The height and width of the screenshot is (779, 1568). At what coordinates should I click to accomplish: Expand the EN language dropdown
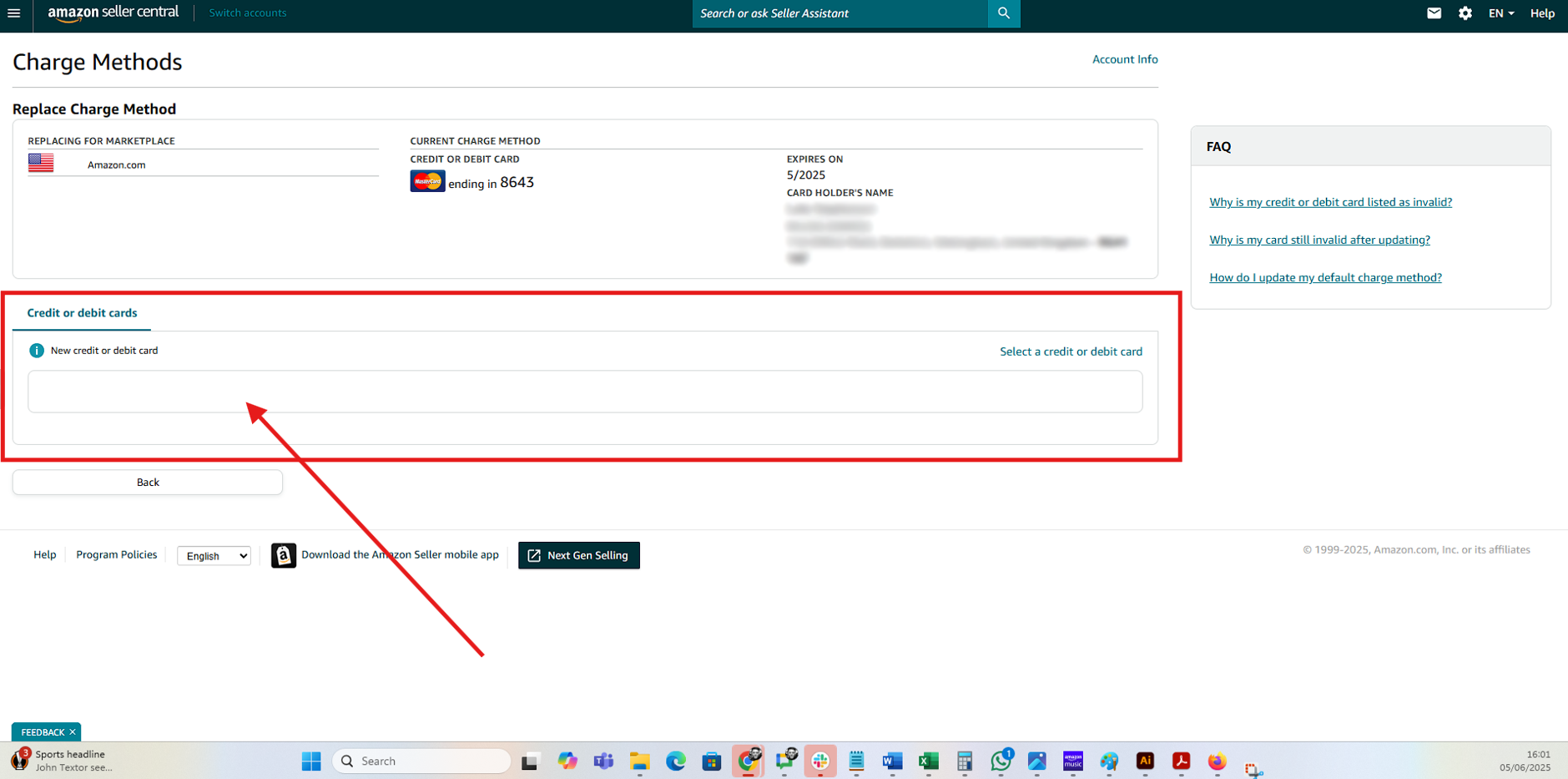1501,13
